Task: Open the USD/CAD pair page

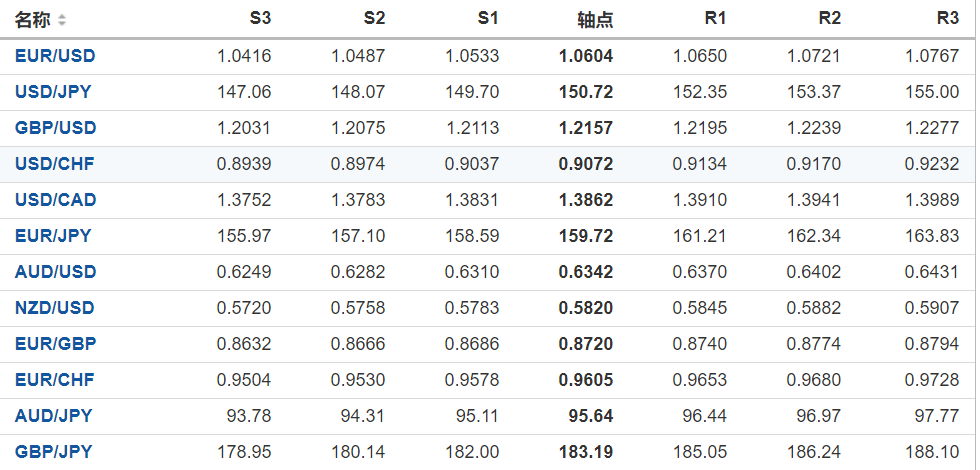Action: coord(55,200)
